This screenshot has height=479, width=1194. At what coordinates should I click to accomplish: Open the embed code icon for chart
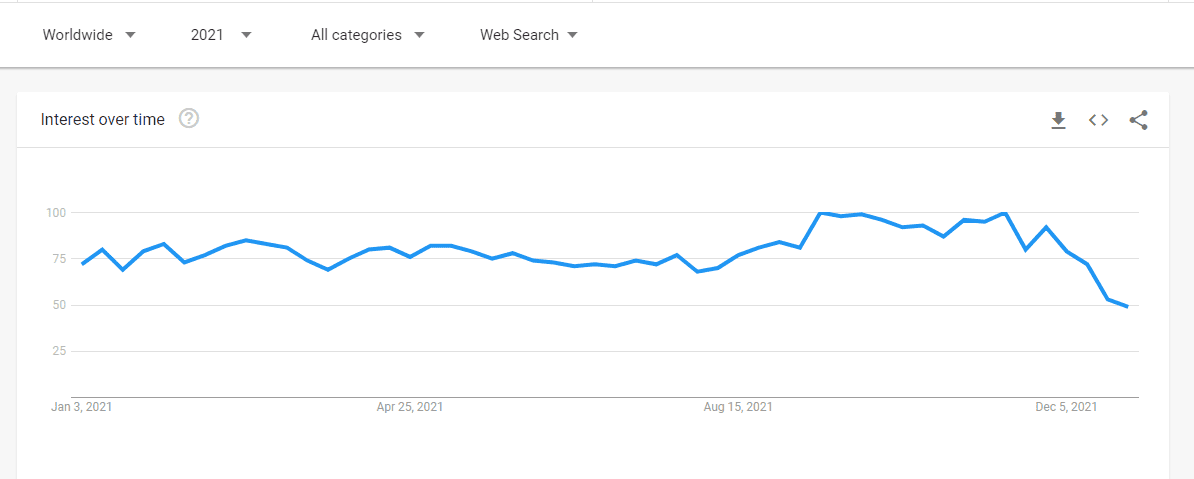pos(1098,120)
